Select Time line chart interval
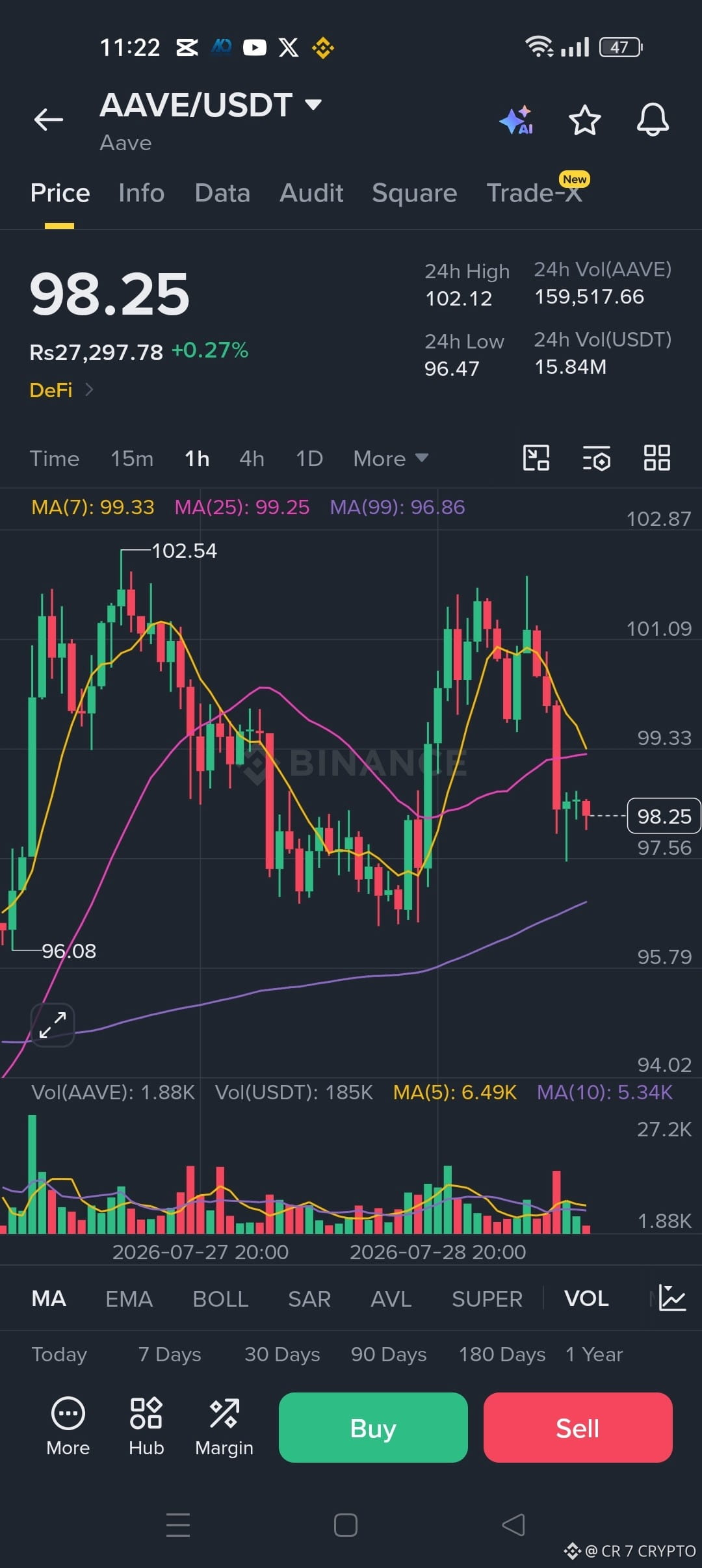 click(x=55, y=458)
